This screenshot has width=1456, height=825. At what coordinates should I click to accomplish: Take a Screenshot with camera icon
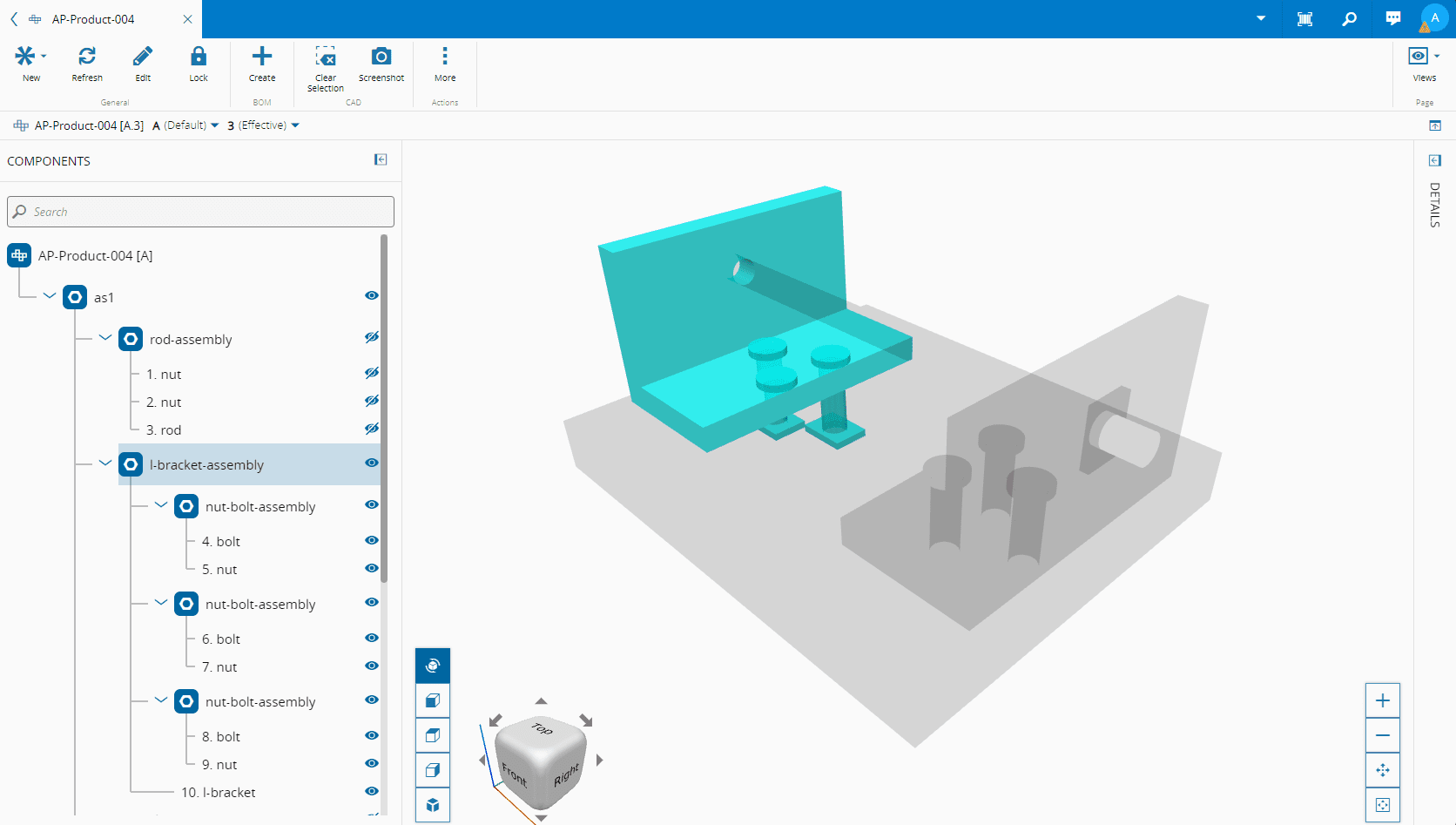pyautogui.click(x=381, y=57)
